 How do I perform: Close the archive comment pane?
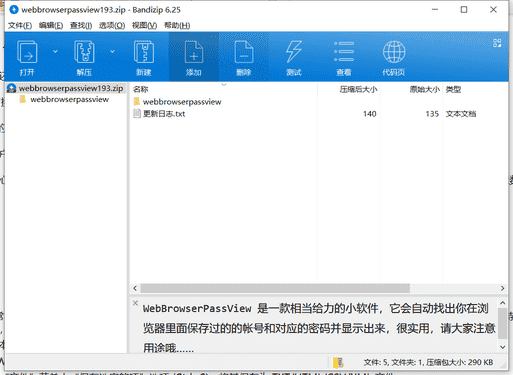click(x=135, y=303)
